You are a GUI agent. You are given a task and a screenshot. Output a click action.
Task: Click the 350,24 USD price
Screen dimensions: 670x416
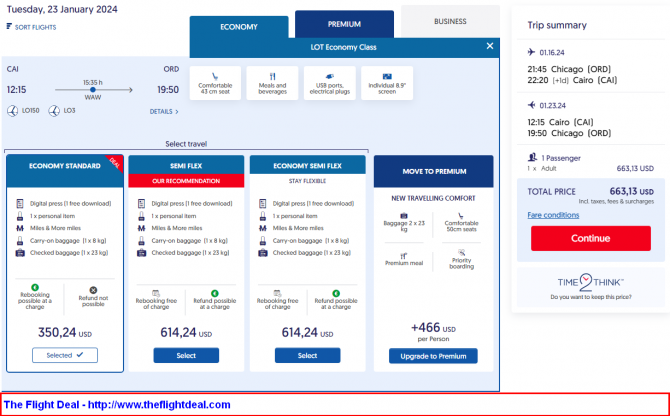[65, 332]
